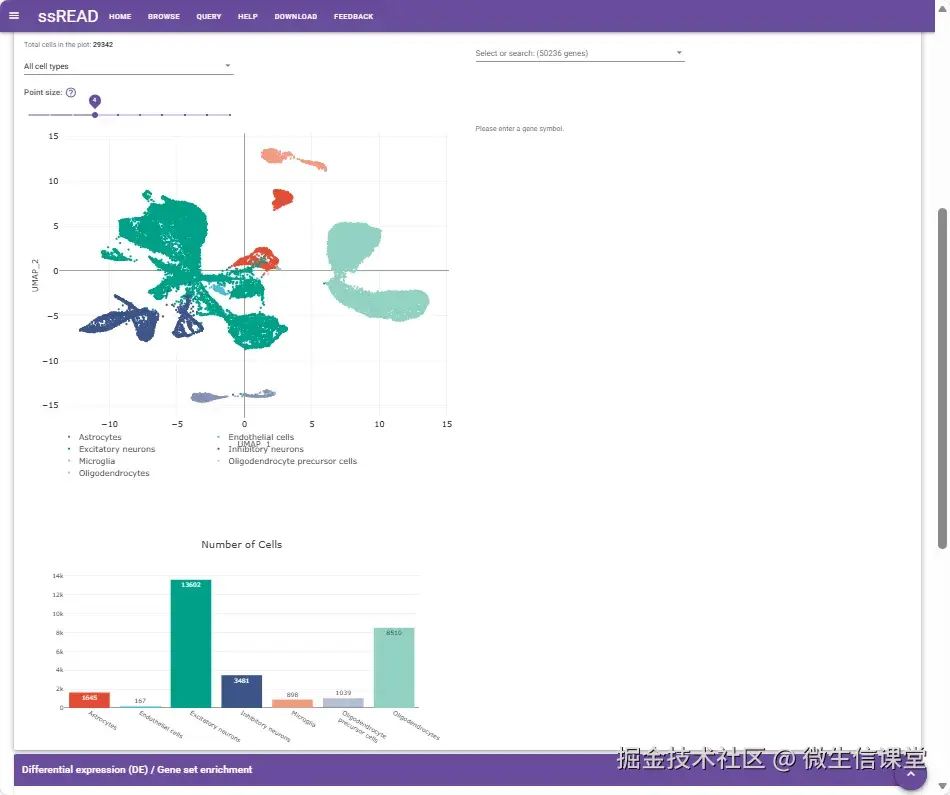The height and width of the screenshot is (795, 950).
Task: Open the hamburger navigation menu
Action: (x=14, y=16)
